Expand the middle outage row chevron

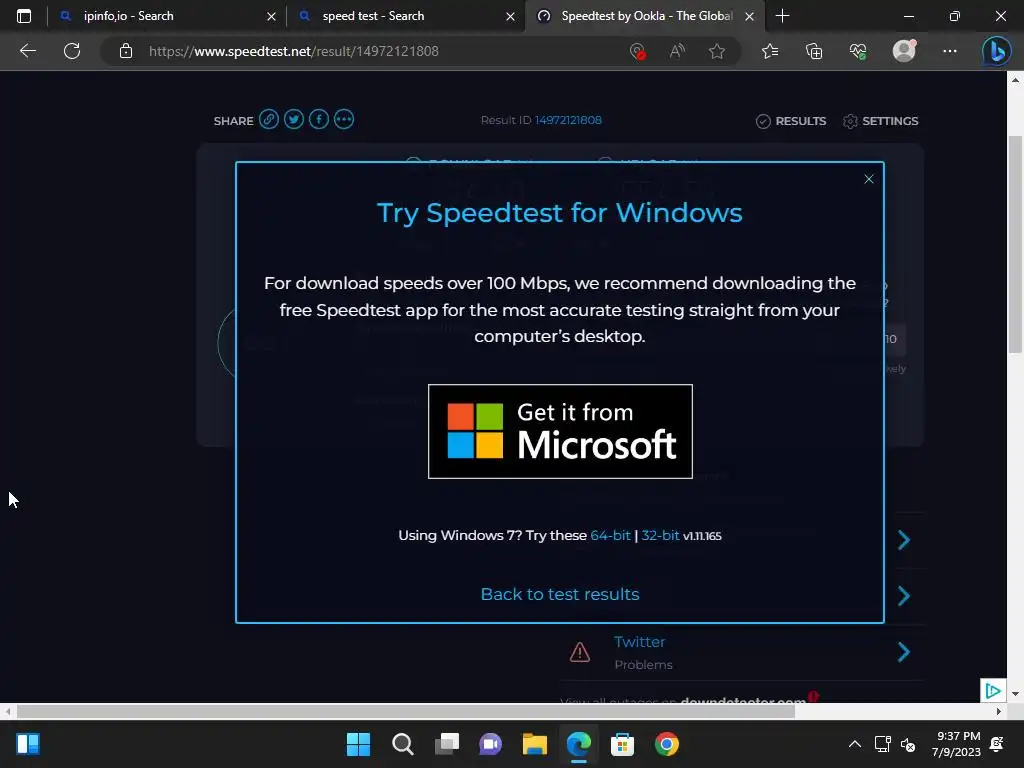(x=904, y=596)
